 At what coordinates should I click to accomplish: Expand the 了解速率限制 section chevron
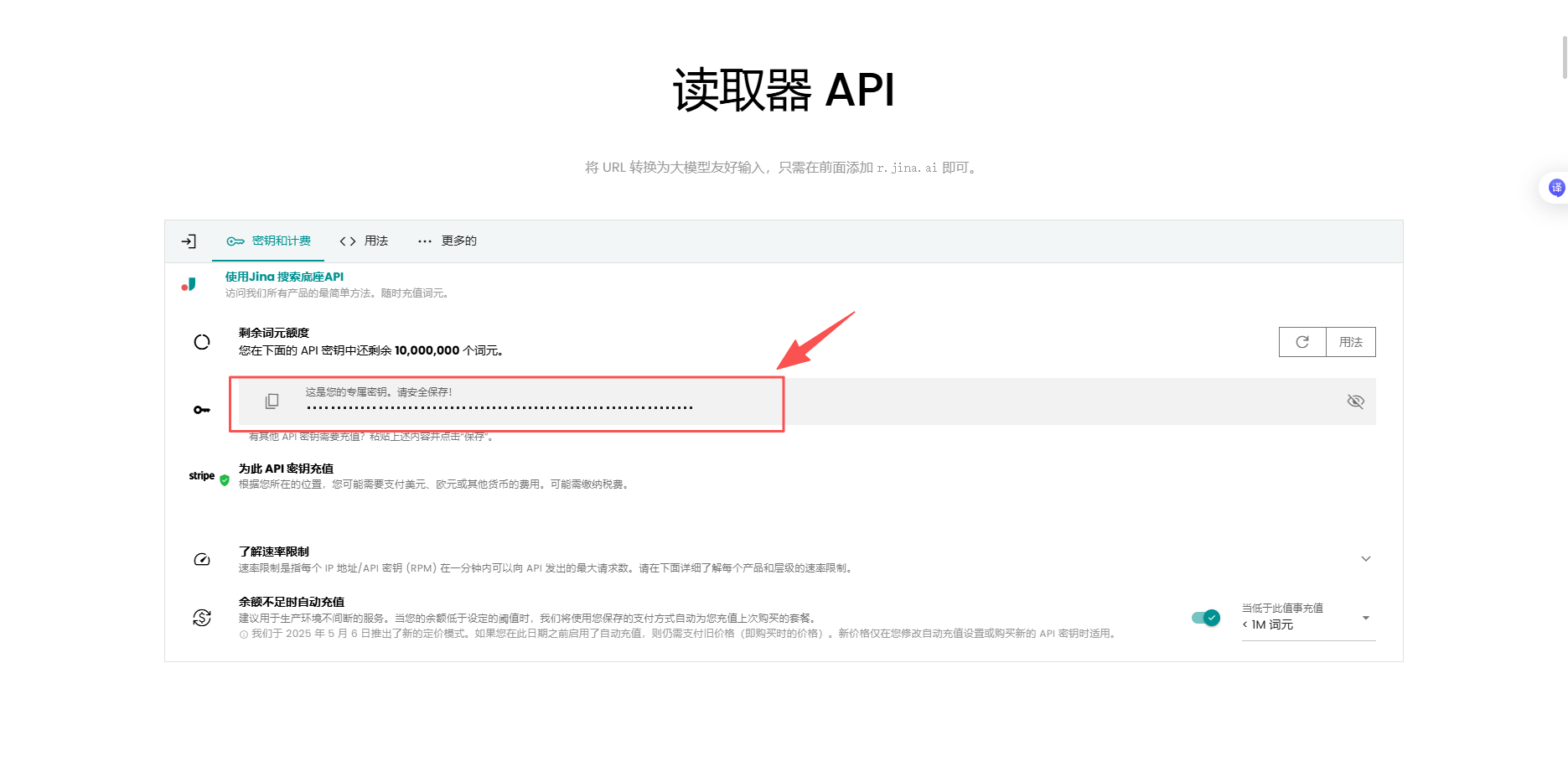[x=1366, y=559]
